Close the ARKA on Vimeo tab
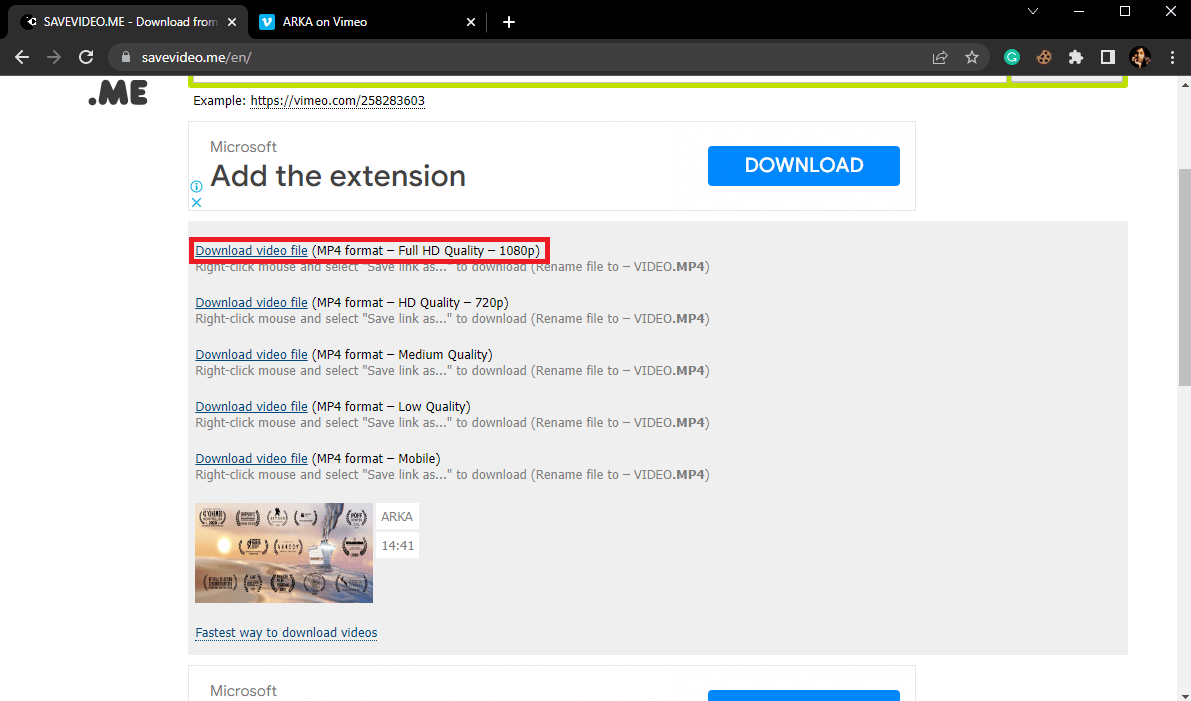This screenshot has height=701, width=1191. [471, 22]
